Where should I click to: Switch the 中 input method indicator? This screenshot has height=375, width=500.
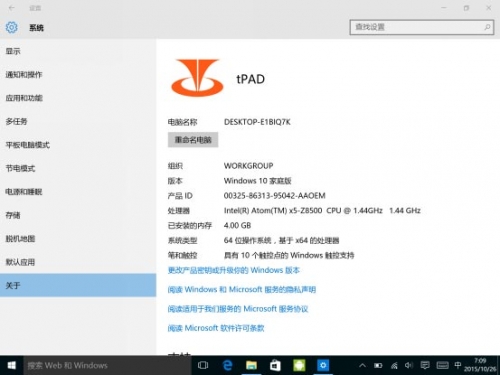pyautogui.click(x=458, y=365)
